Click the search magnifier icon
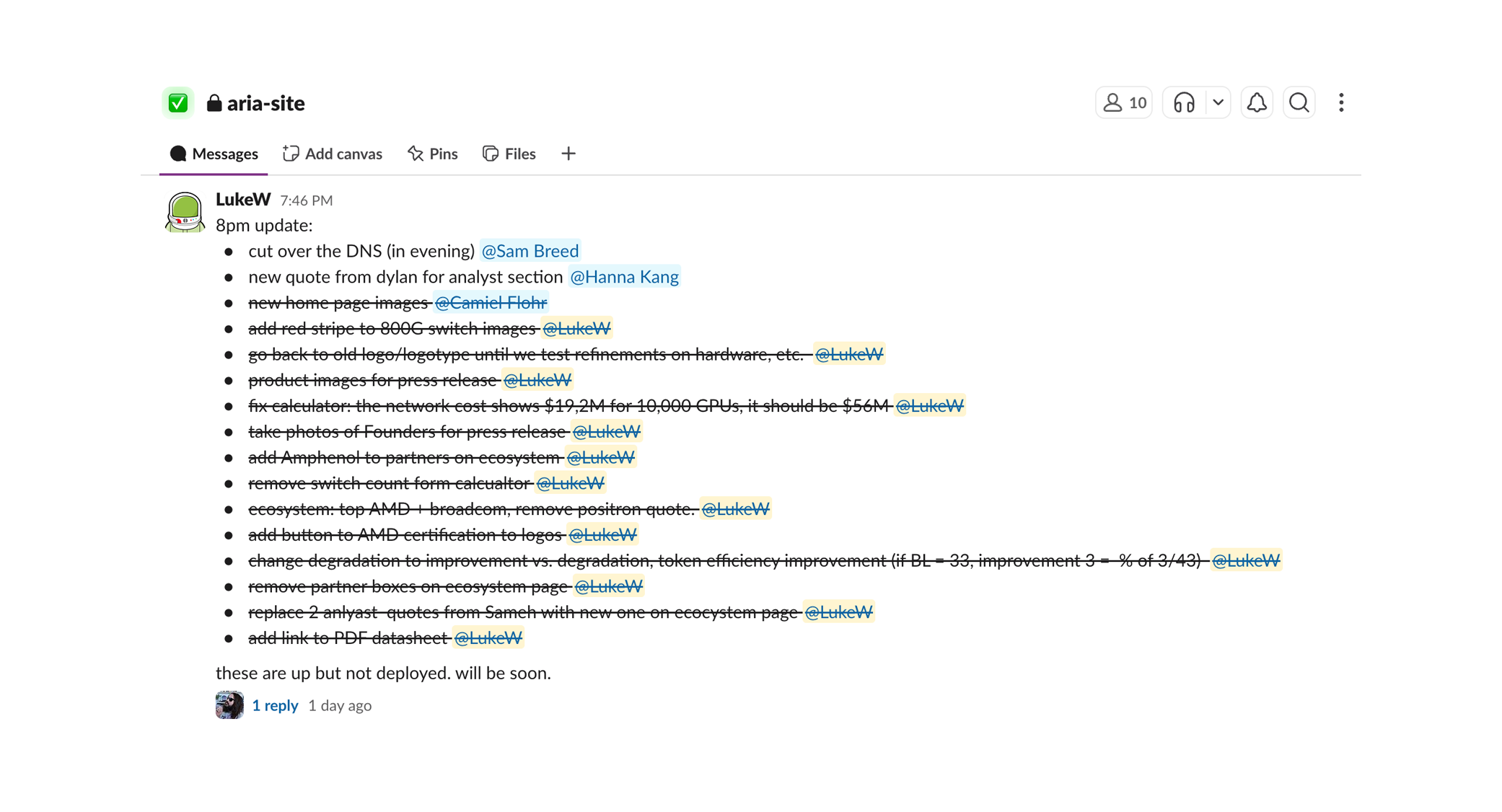Screen dimensions: 1502x812 pyautogui.click(x=1299, y=103)
